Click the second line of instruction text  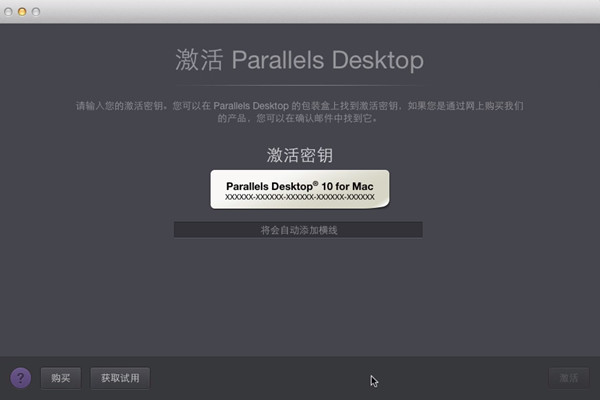299,118
